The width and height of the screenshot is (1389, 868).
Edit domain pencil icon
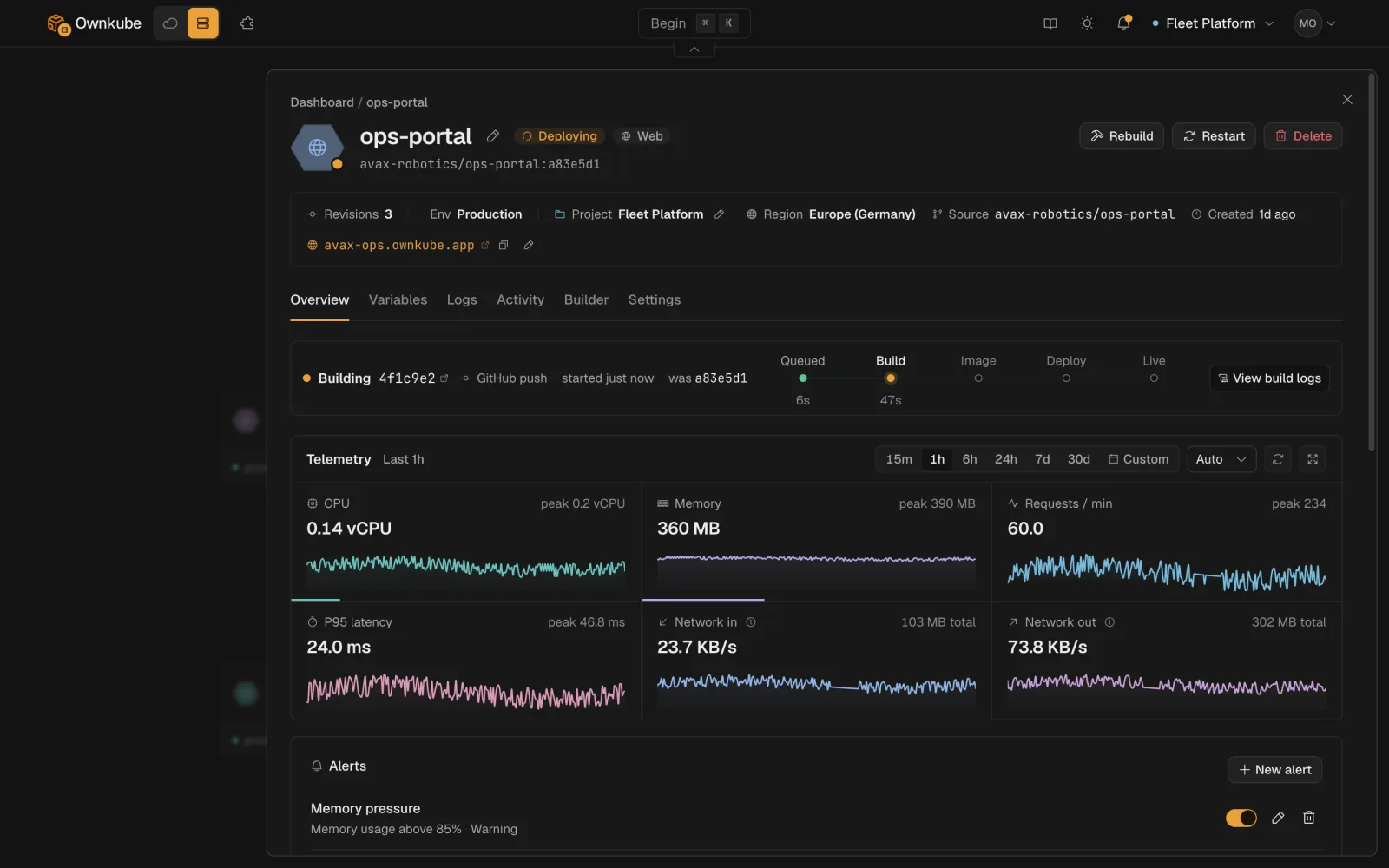click(x=528, y=246)
